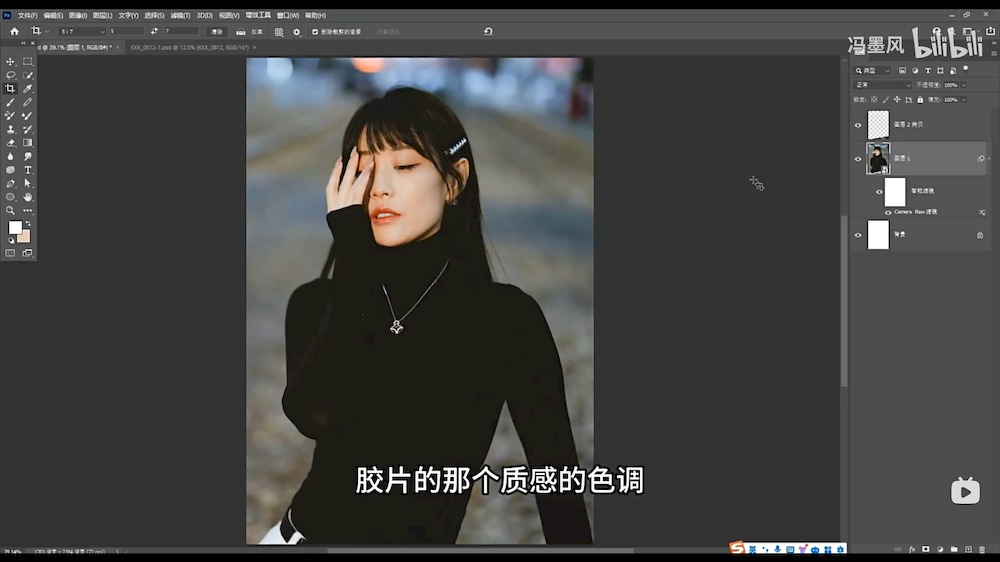This screenshot has height=562, width=1000.
Task: Select the Horizontal Type tool
Action: [x=28, y=170]
